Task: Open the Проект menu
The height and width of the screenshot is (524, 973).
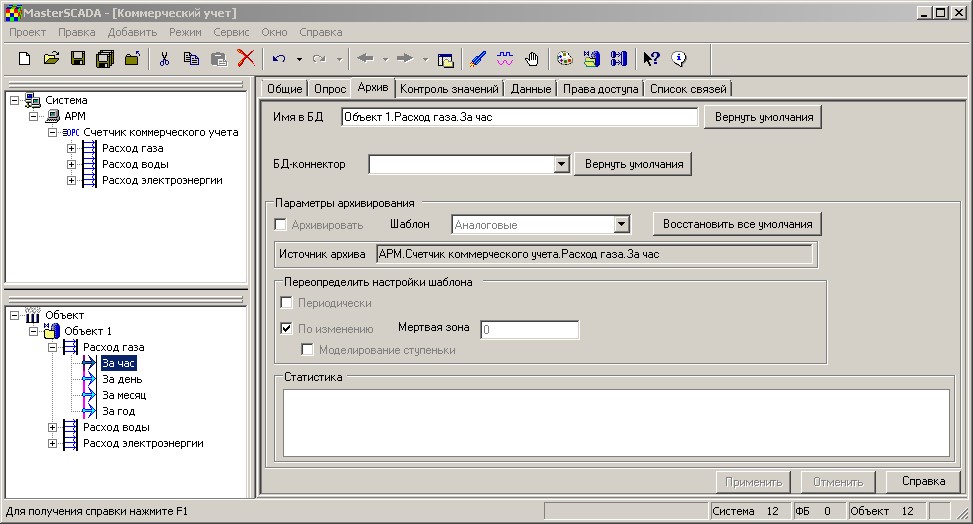Action: pos(27,32)
